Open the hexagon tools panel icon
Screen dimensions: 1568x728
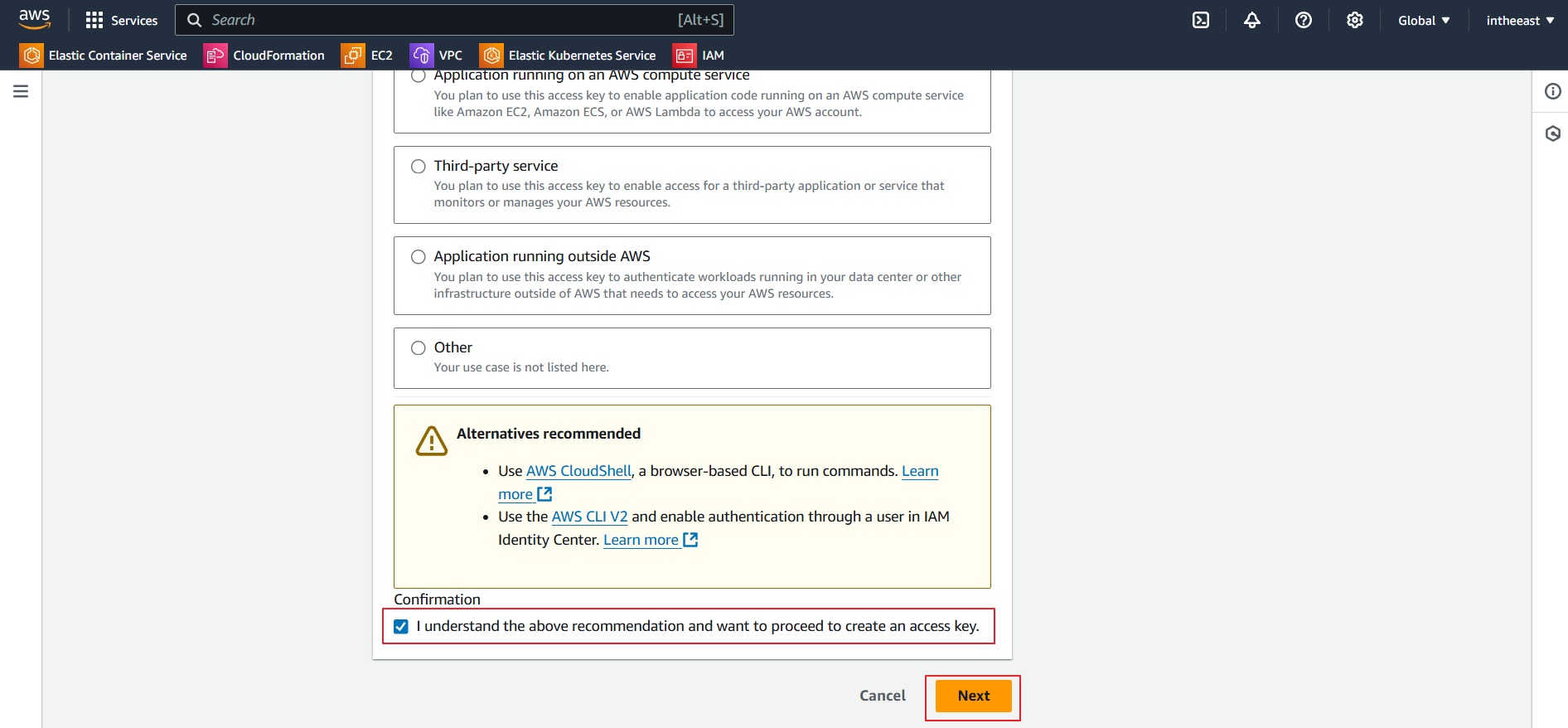tap(1552, 133)
